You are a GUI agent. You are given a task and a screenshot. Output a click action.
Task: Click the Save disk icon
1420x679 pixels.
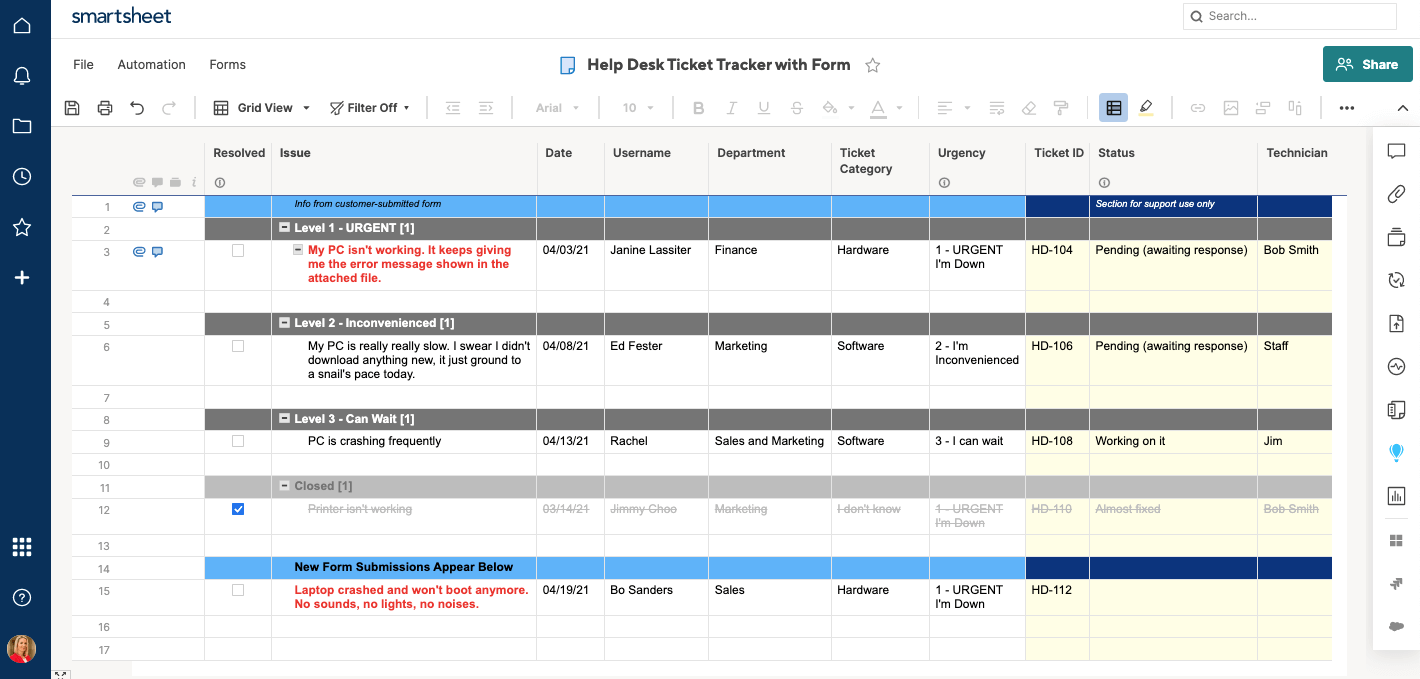[x=72, y=108]
